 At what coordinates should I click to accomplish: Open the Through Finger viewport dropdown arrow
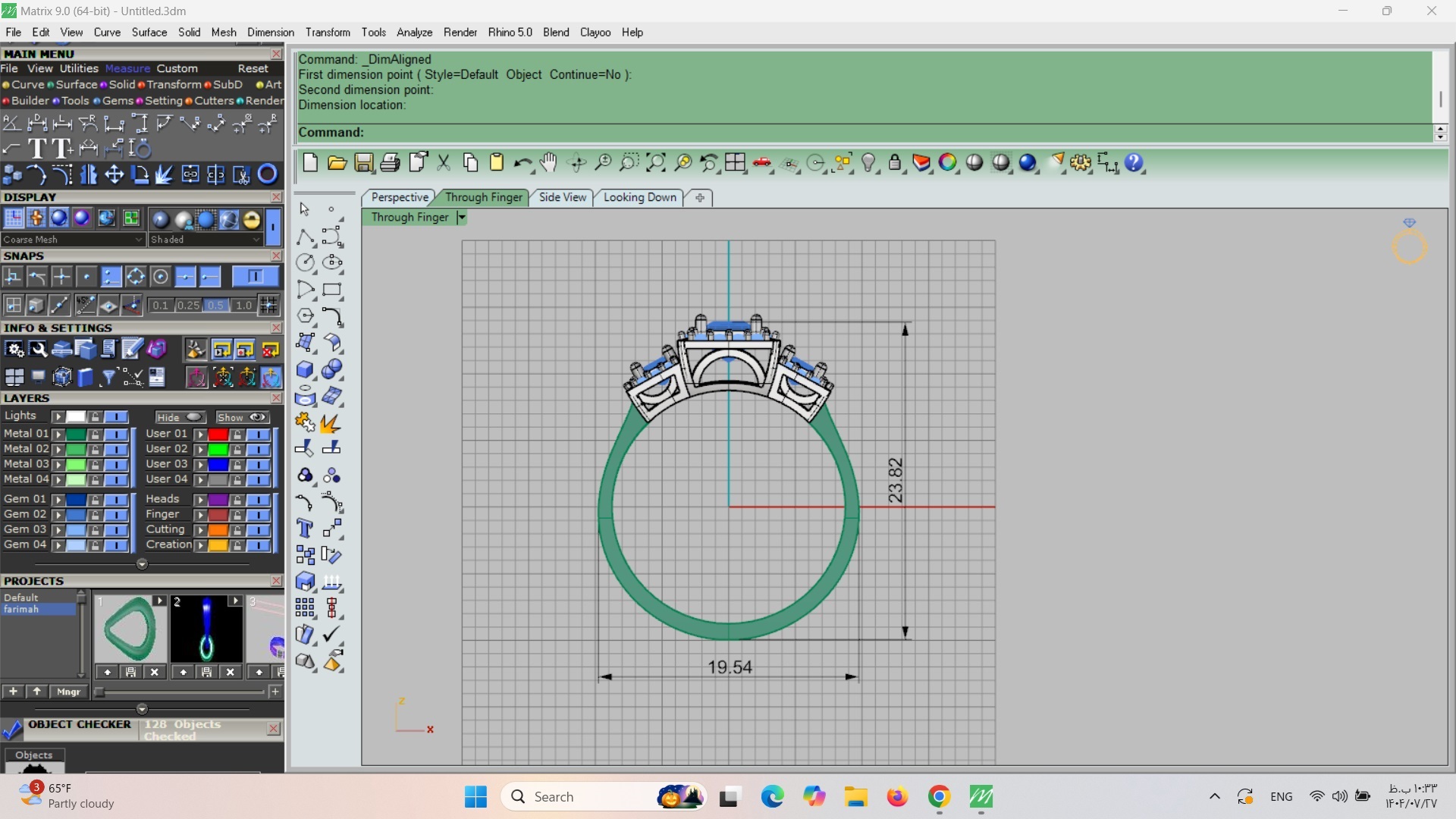point(461,218)
